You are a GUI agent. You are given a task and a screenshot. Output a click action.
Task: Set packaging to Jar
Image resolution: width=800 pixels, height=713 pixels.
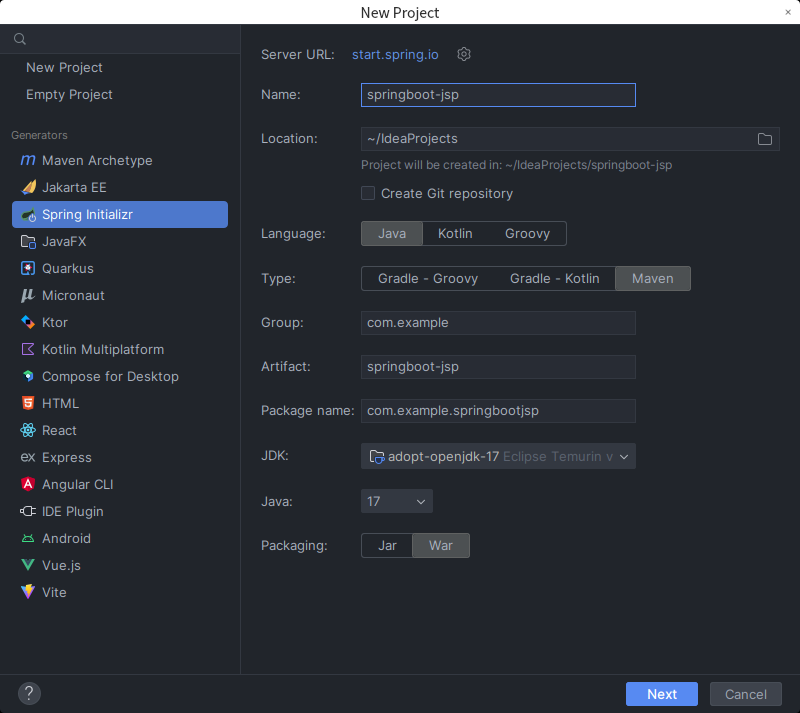click(387, 546)
